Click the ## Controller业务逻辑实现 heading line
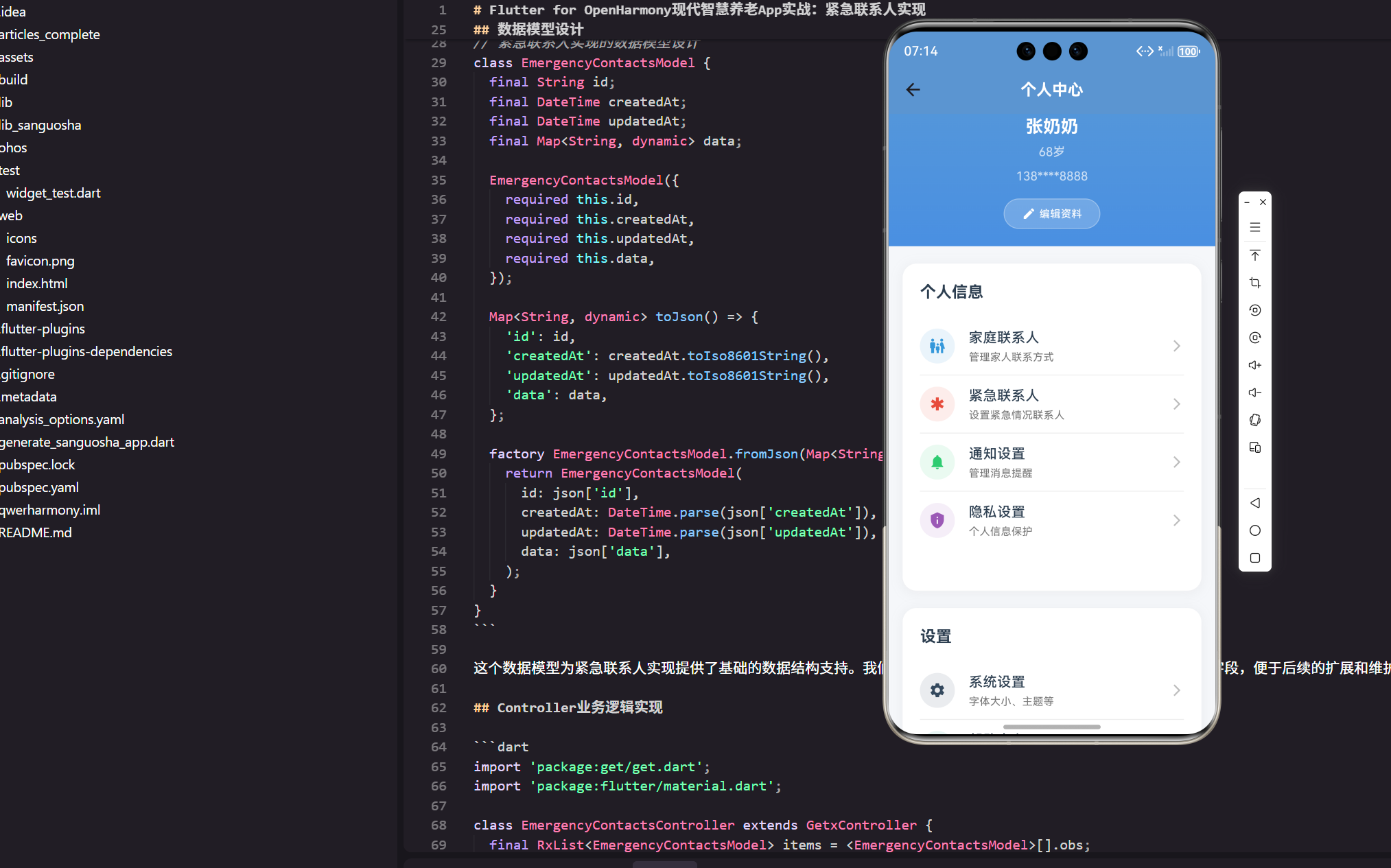This screenshot has height=868, width=1391. tap(568, 708)
